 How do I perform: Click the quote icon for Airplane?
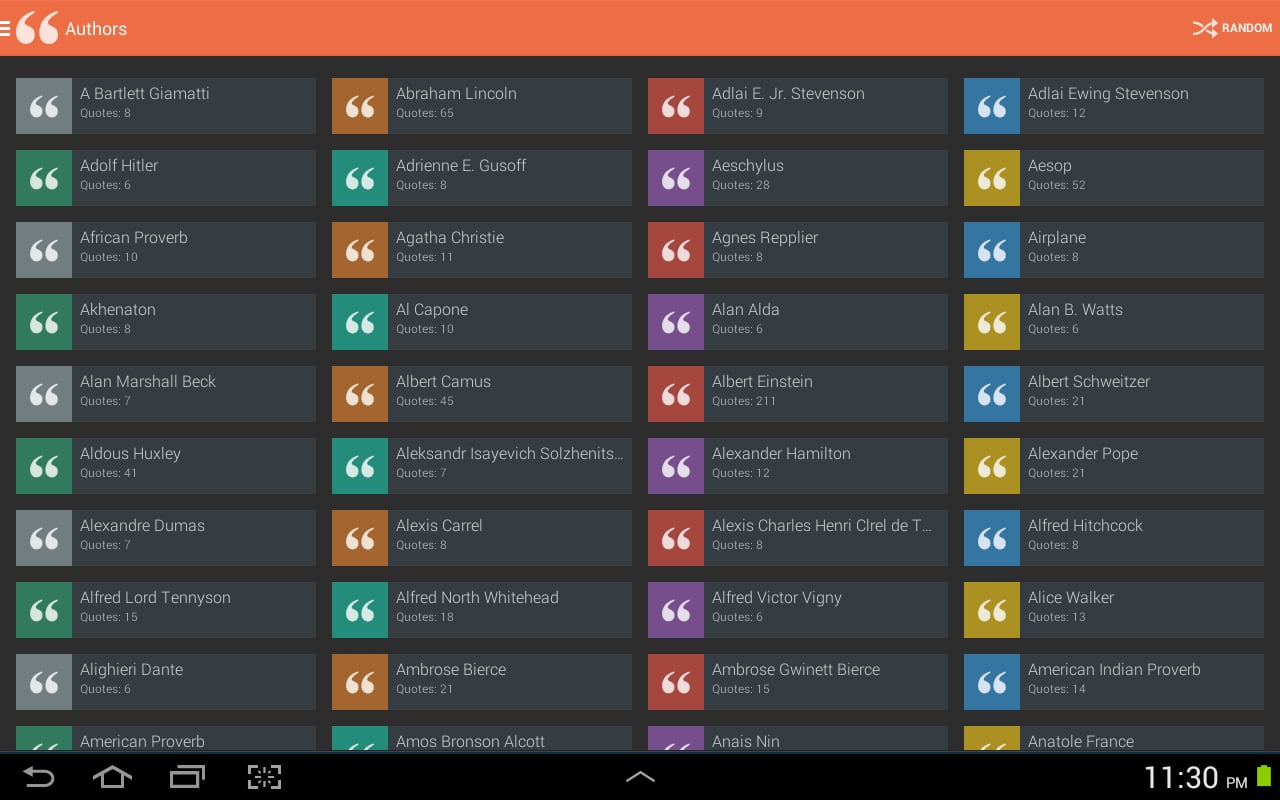click(x=992, y=250)
